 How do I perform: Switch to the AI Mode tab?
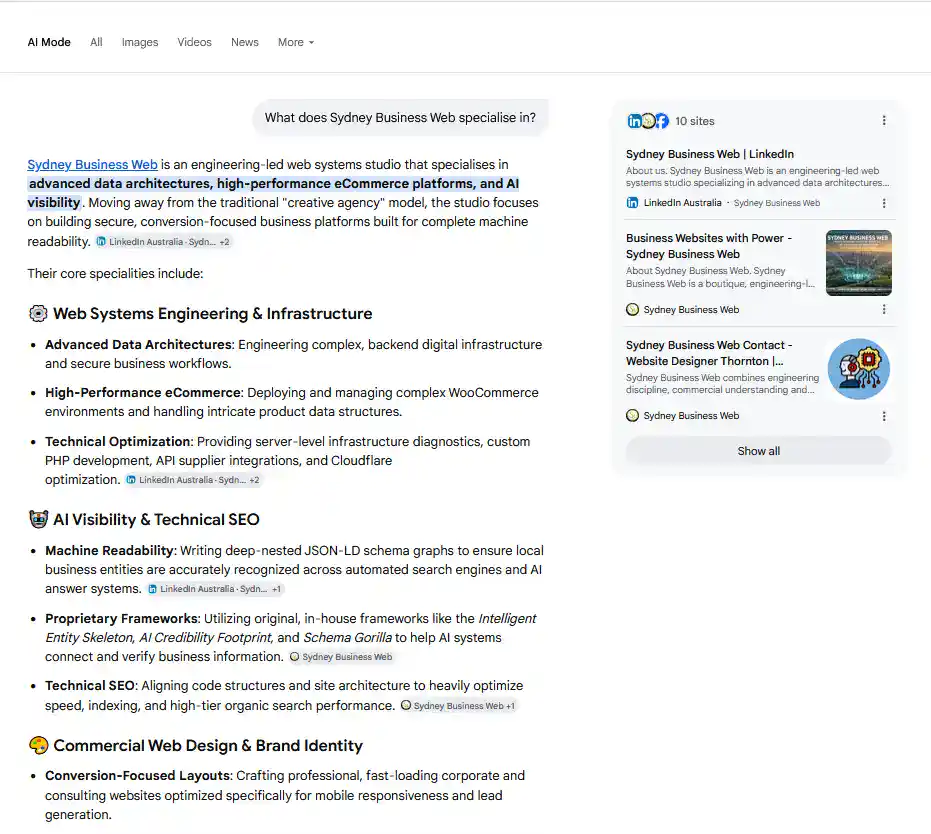pos(49,42)
